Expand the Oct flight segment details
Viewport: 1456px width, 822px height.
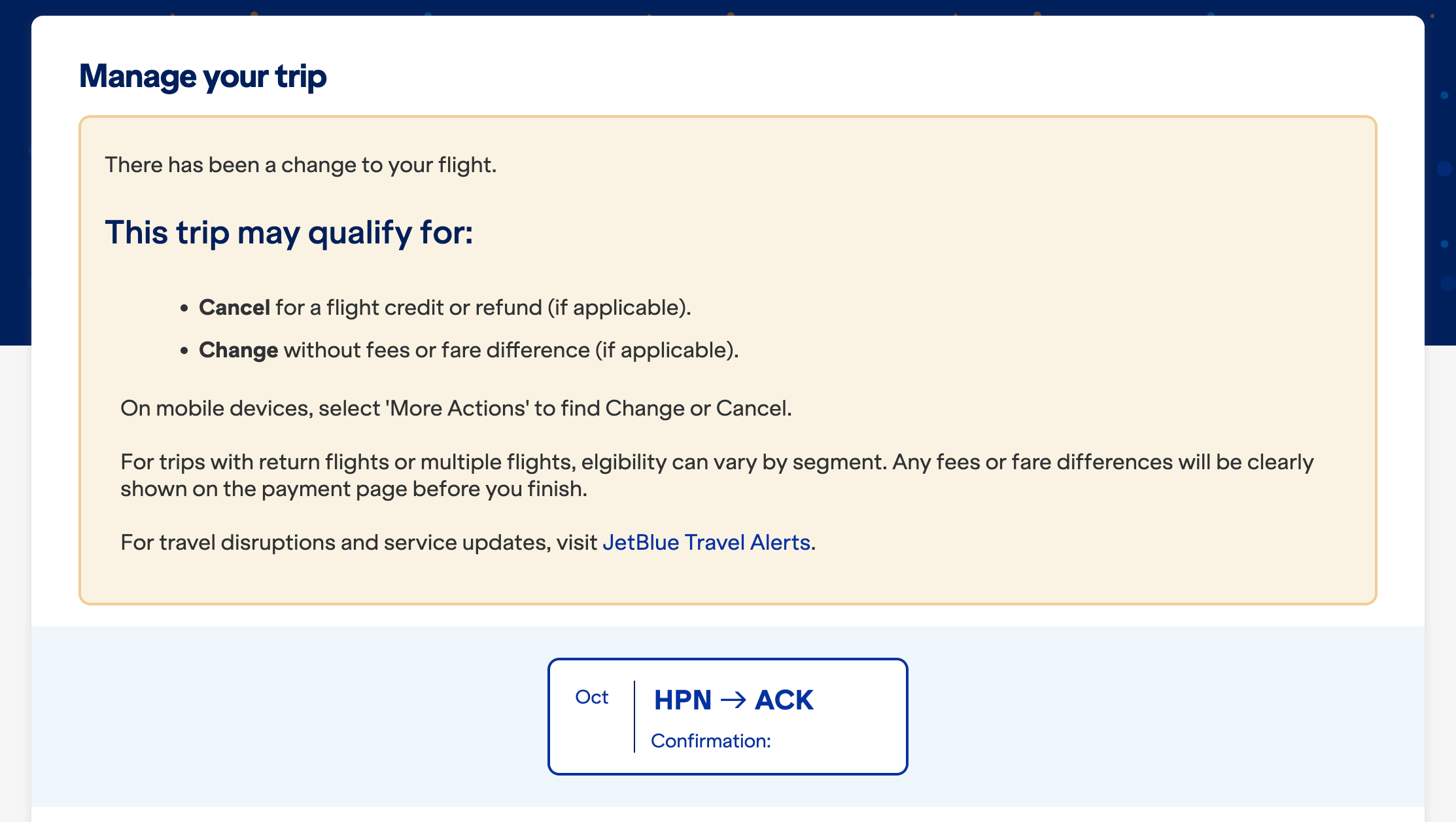(728, 717)
